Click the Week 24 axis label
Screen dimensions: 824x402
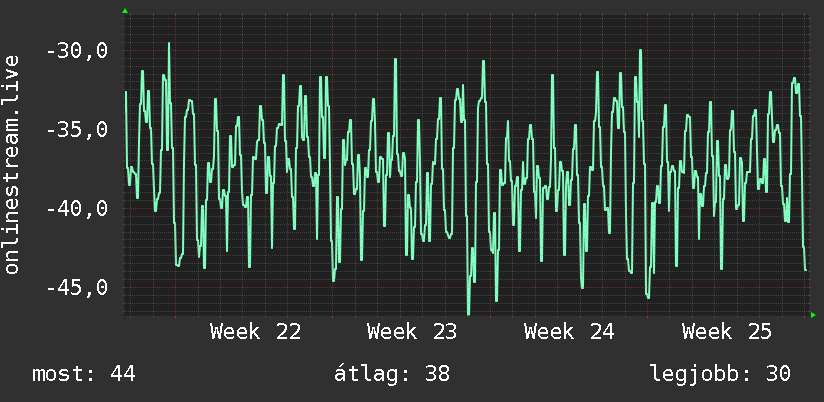click(x=569, y=332)
